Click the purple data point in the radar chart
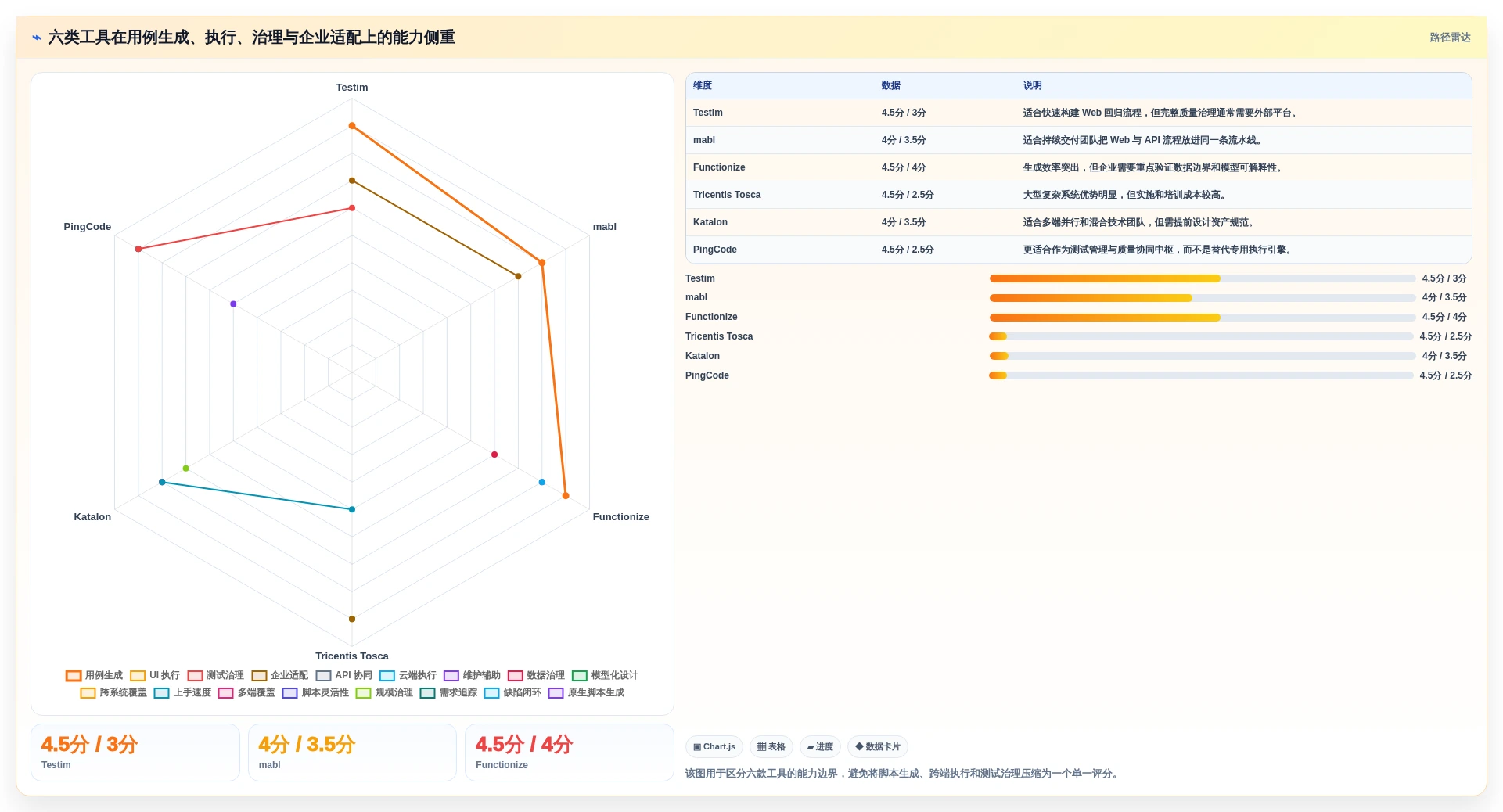Image resolution: width=1503 pixels, height=812 pixels. [233, 304]
